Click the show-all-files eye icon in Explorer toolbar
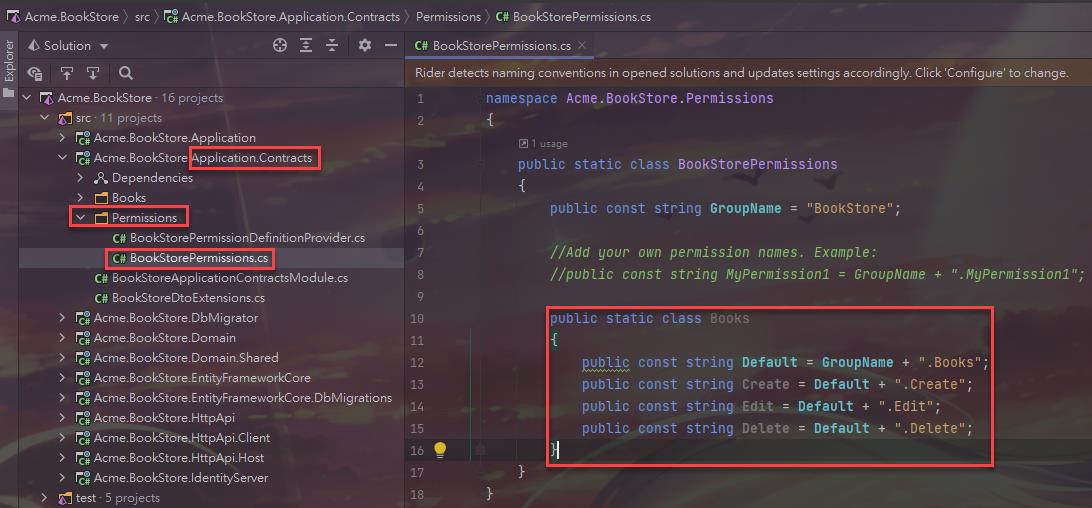Screen dimensions: 1092x508 point(35,73)
